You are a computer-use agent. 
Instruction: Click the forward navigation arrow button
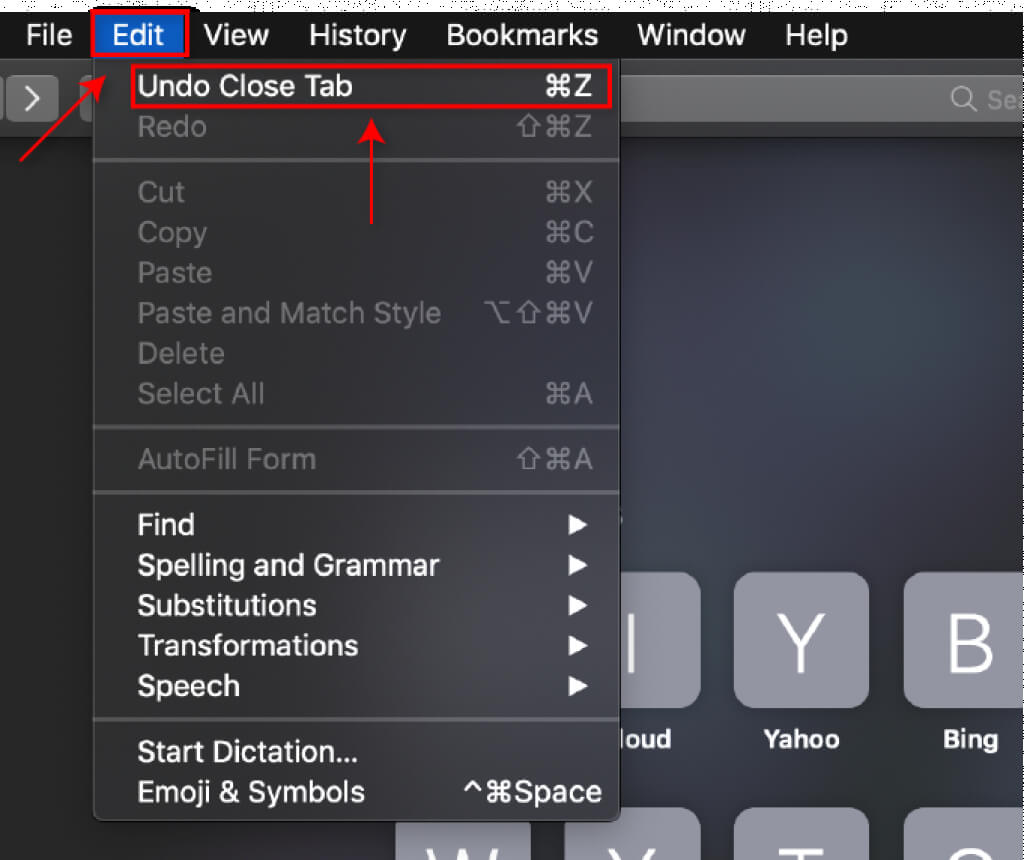pyautogui.click(x=33, y=98)
